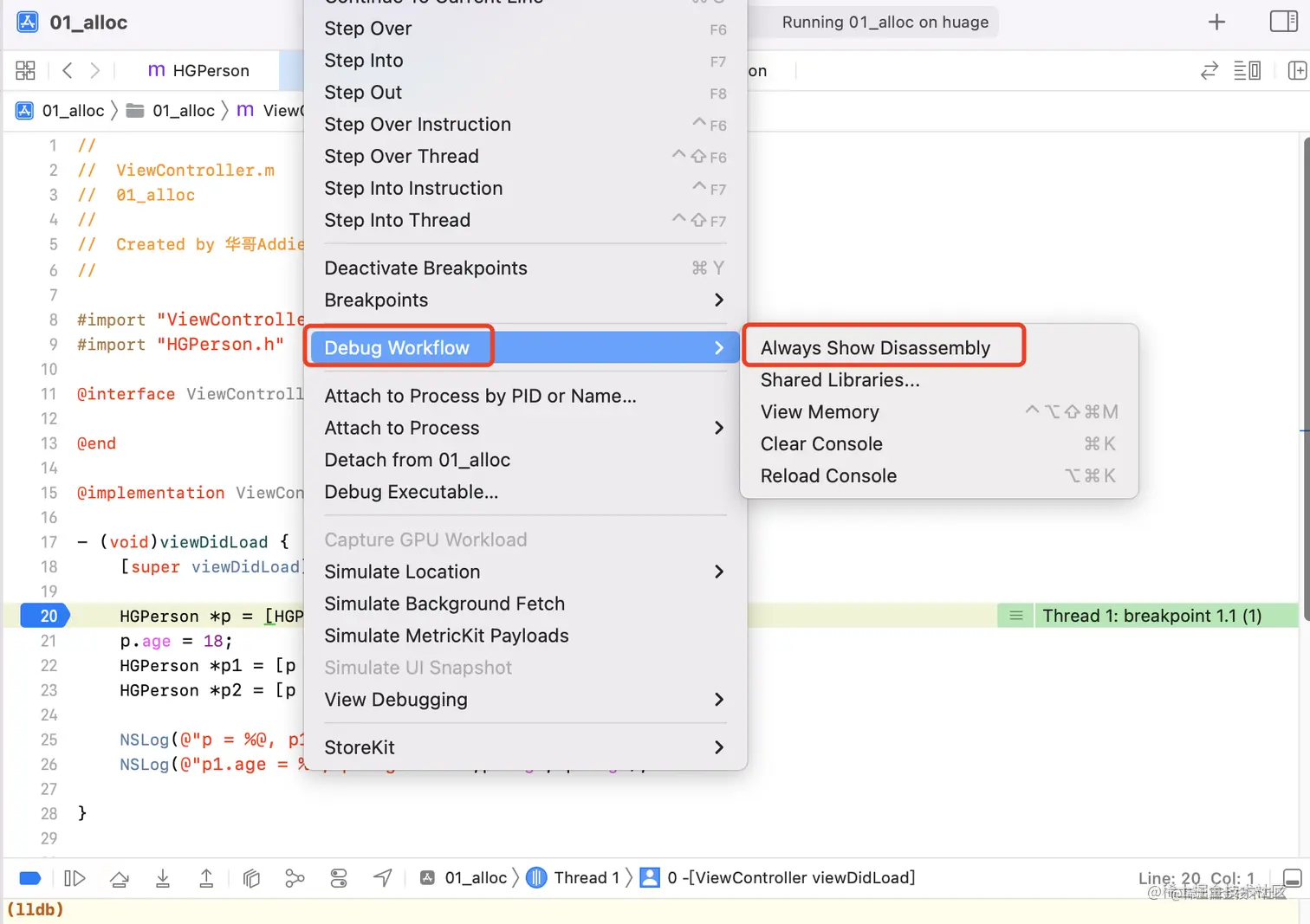The image size is (1310, 924).
Task: Click the Step Over icon in debug bar
Action: (x=120, y=878)
